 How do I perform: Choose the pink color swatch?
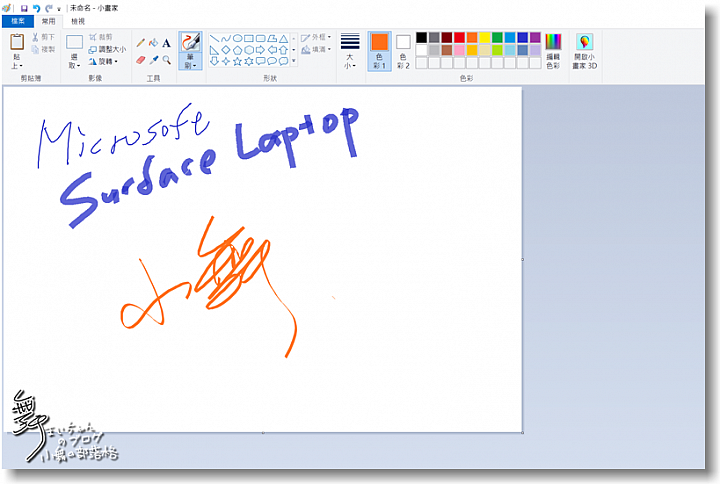tap(459, 50)
